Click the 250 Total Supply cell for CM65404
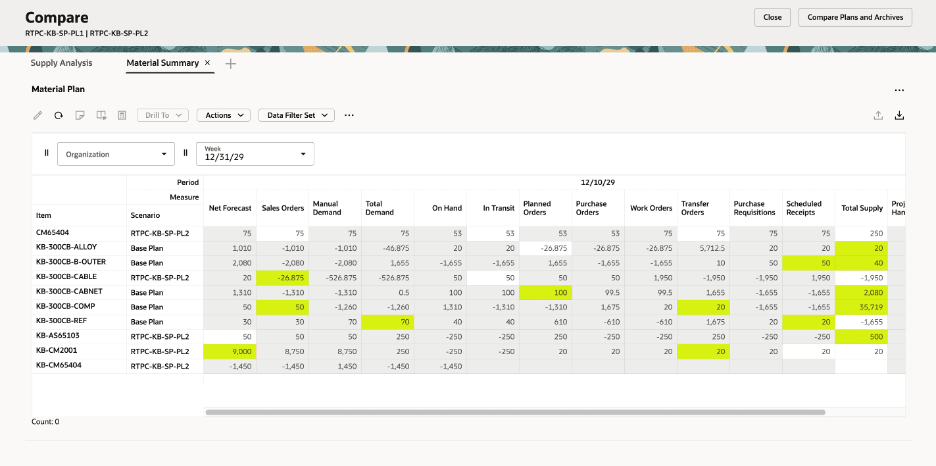The width and height of the screenshot is (936, 466). point(861,234)
